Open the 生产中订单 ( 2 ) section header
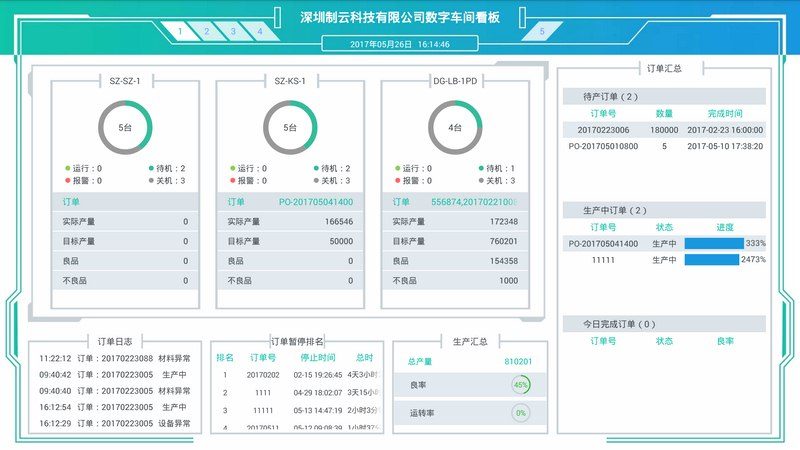Viewport: 800px width, 450px height. coord(664,210)
